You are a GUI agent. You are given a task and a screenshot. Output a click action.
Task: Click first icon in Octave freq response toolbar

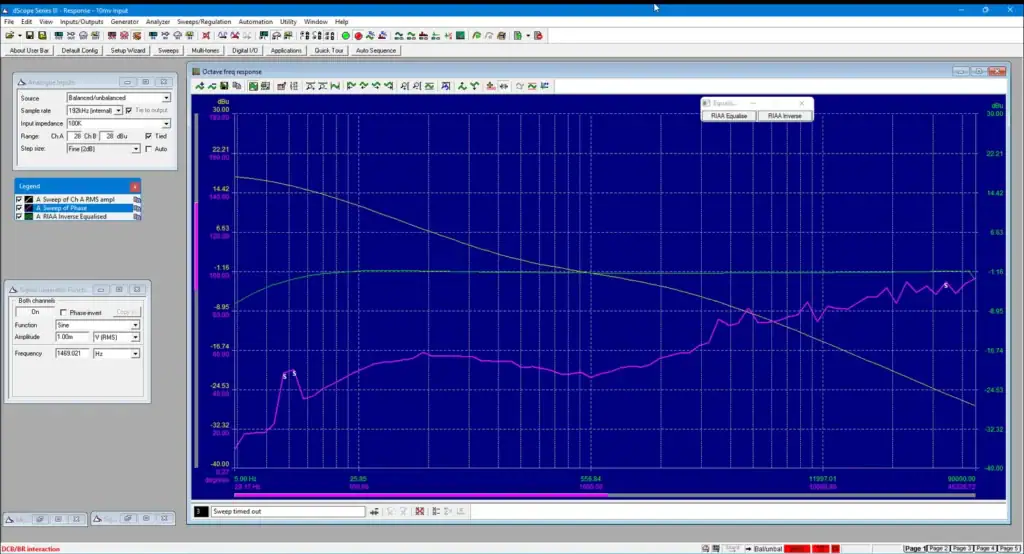[x=198, y=86]
